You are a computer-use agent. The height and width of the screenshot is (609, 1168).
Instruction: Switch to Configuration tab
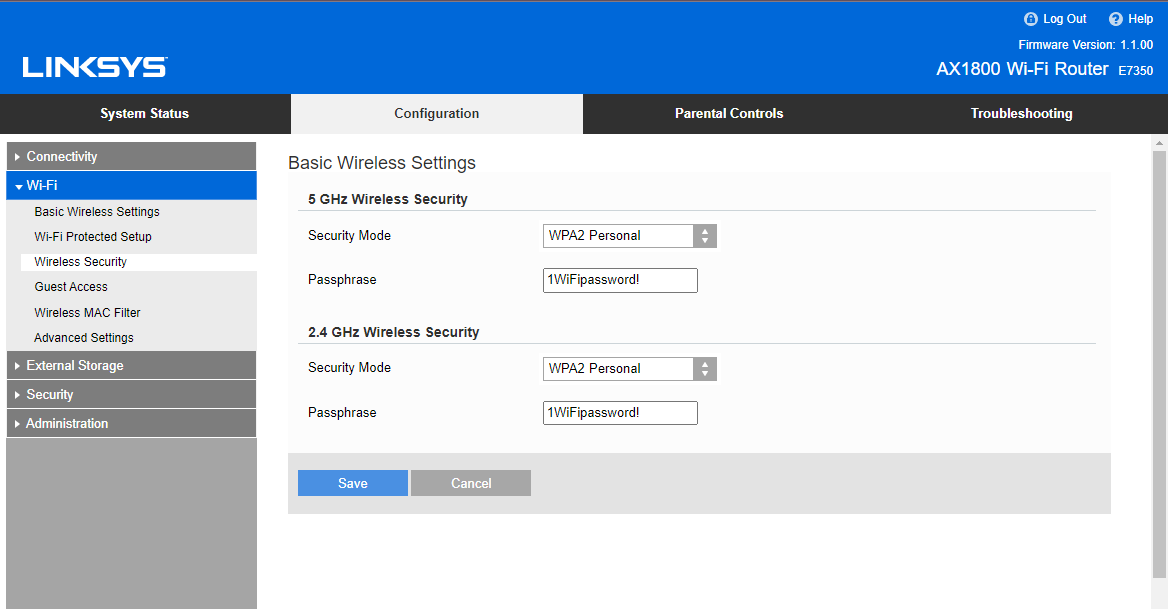coord(437,114)
